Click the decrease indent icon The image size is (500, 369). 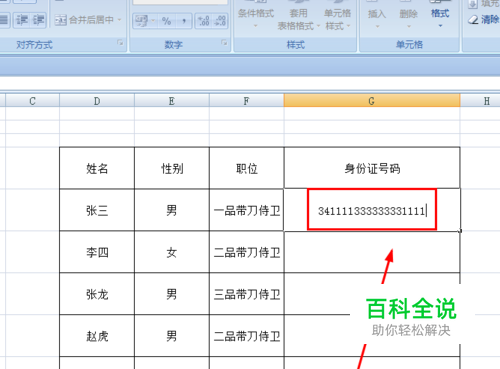(x=22, y=20)
